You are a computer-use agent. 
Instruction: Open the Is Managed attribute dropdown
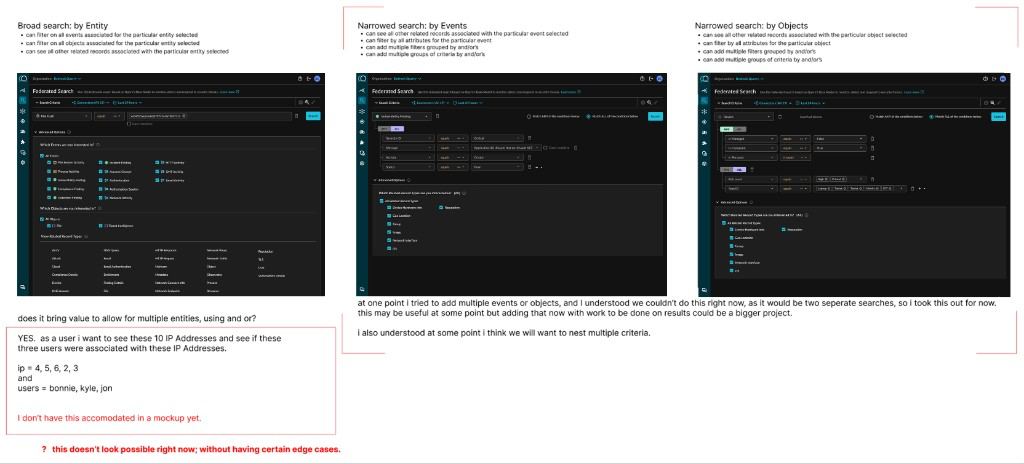pos(752,139)
